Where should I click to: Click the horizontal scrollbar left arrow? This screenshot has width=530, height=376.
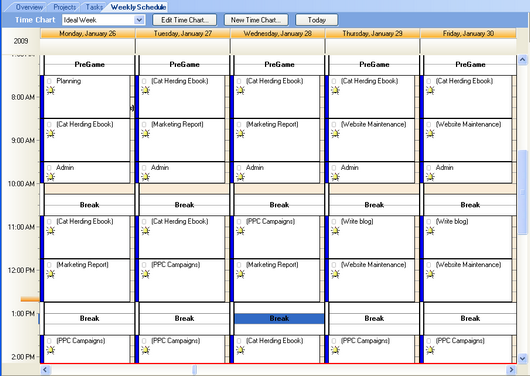click(46, 370)
